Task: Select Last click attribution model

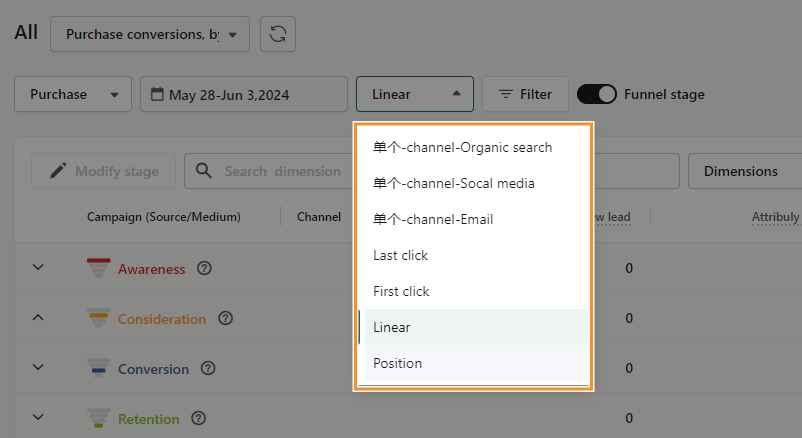Action: tap(400, 255)
